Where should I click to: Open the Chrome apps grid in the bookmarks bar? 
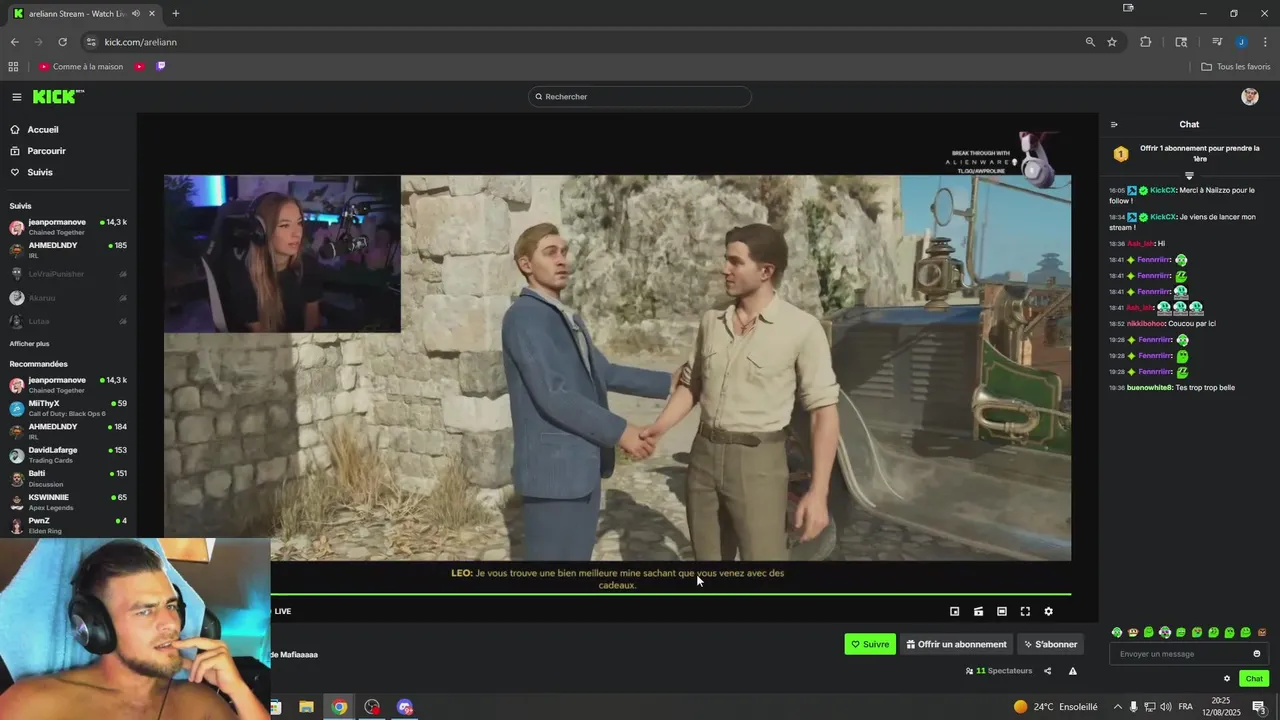(x=13, y=66)
